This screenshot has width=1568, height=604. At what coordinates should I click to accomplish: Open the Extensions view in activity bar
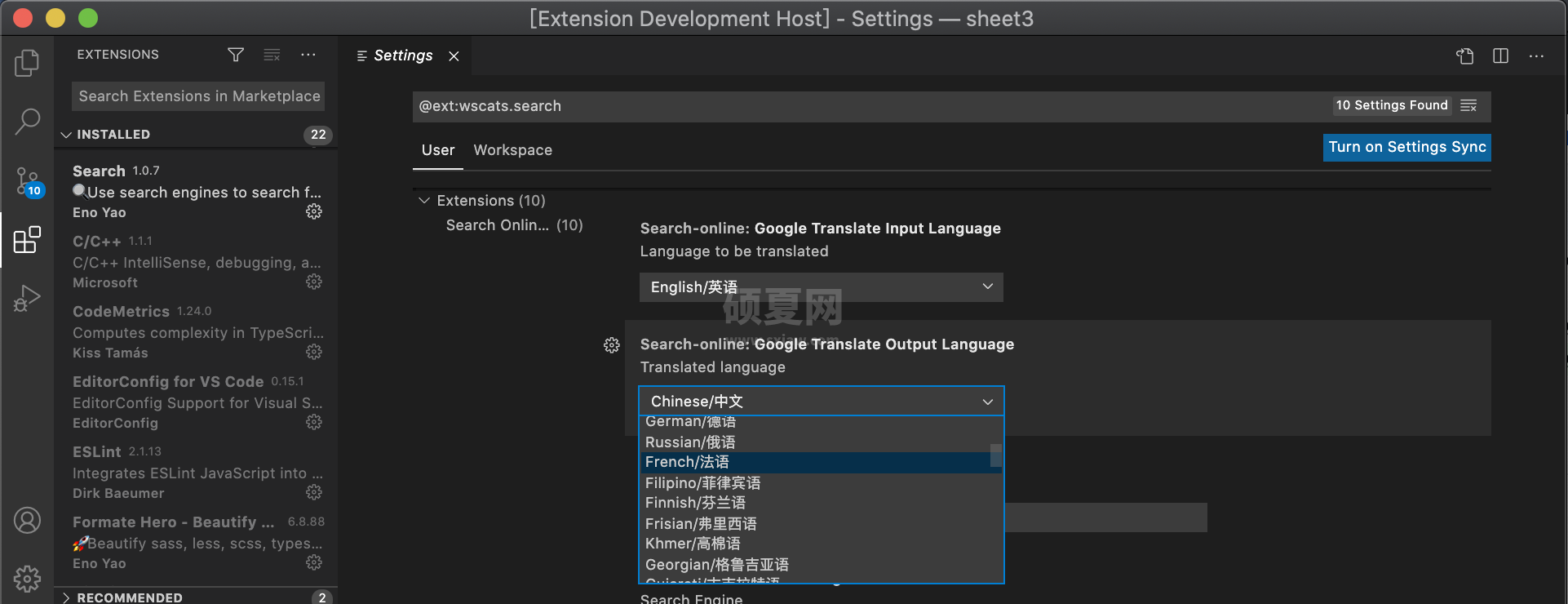(x=27, y=240)
